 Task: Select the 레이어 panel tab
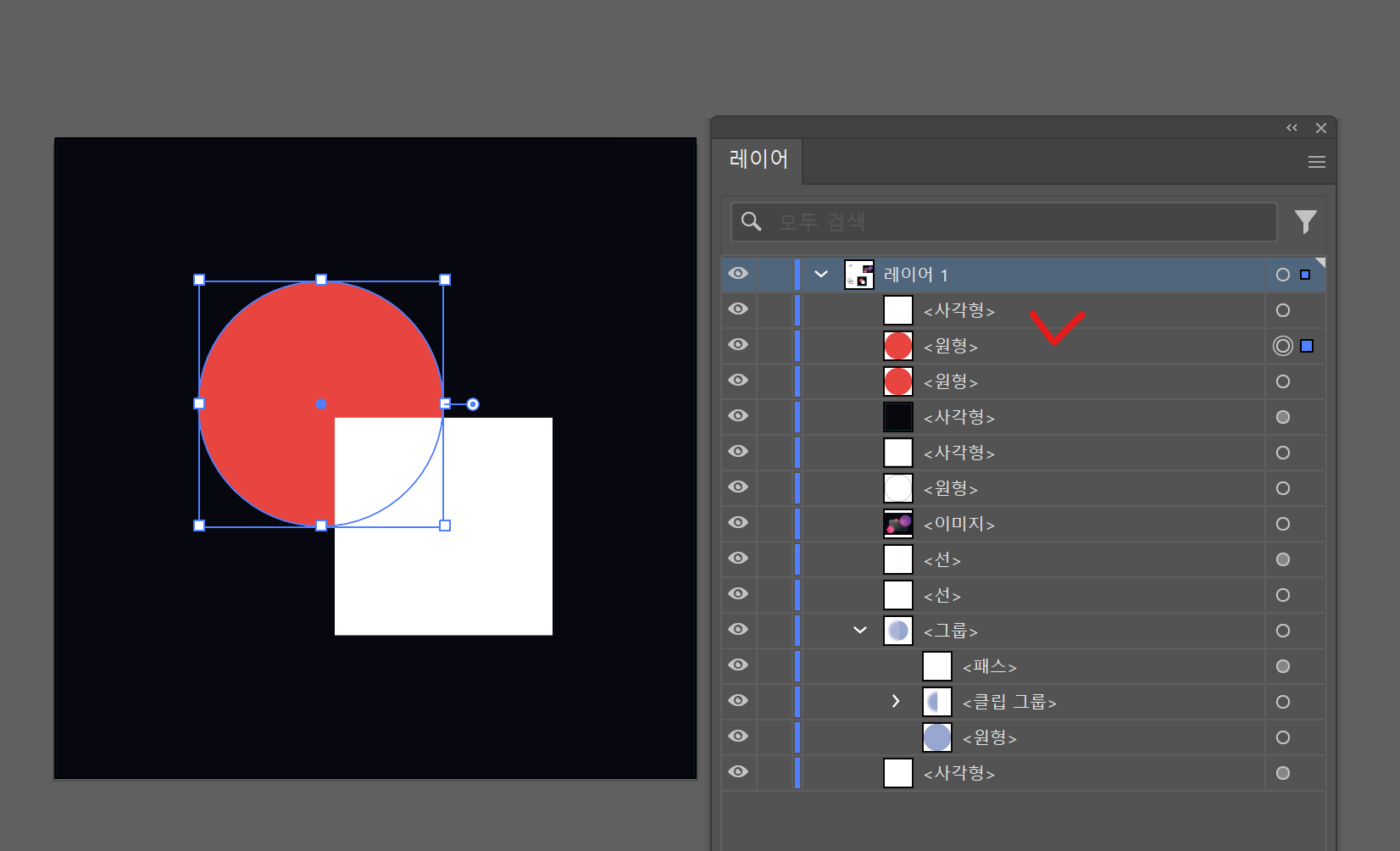tap(758, 159)
